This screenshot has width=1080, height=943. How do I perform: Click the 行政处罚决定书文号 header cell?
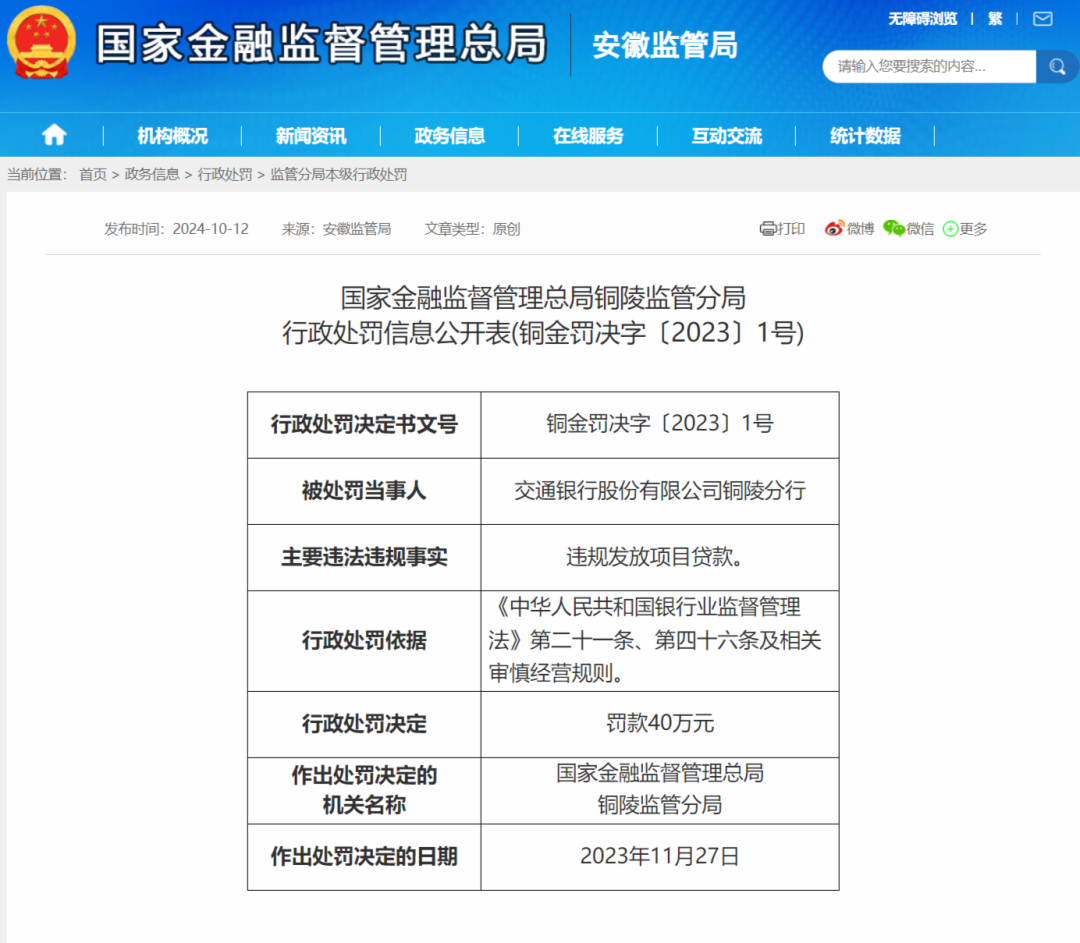[x=364, y=425]
